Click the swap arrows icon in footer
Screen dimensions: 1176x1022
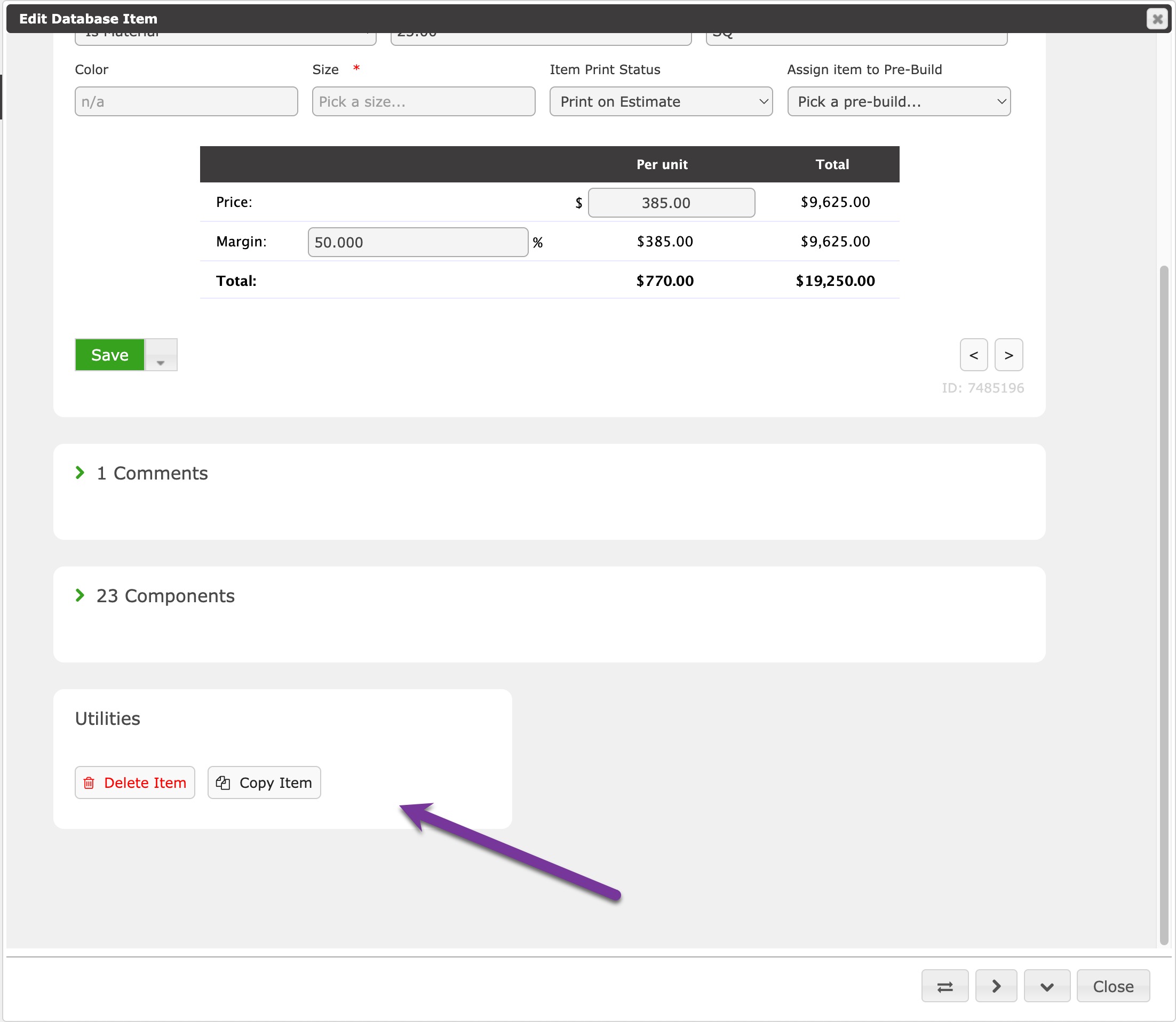[944, 986]
